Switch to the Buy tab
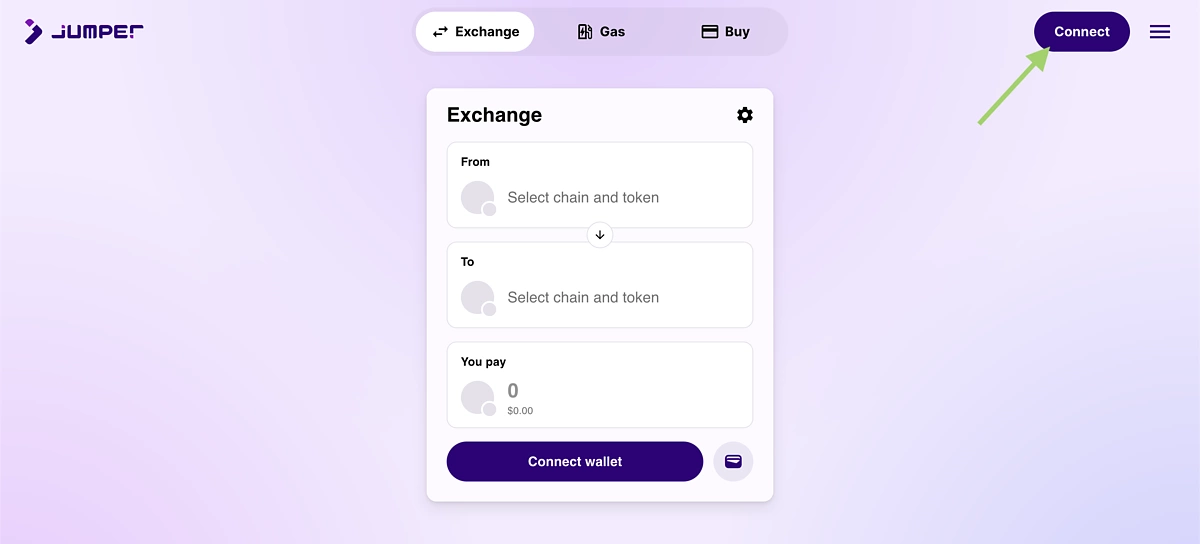Screen dimensions: 1200x544 (x=725, y=32)
